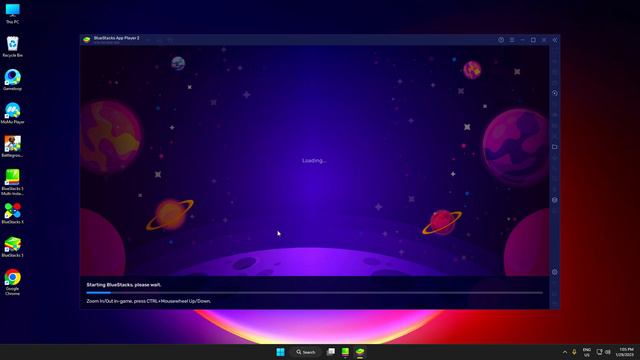Select the Gameloop desktop shortcut

click(12, 80)
